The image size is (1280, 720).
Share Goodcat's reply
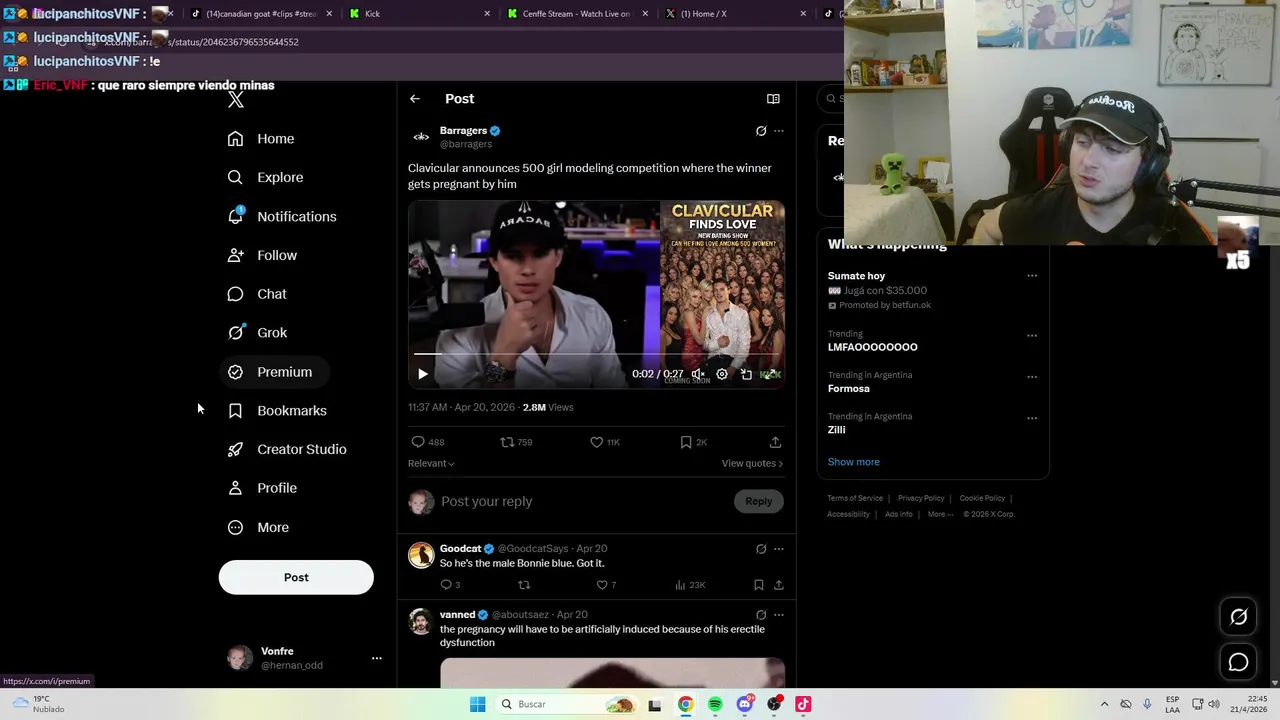pyautogui.click(x=778, y=585)
